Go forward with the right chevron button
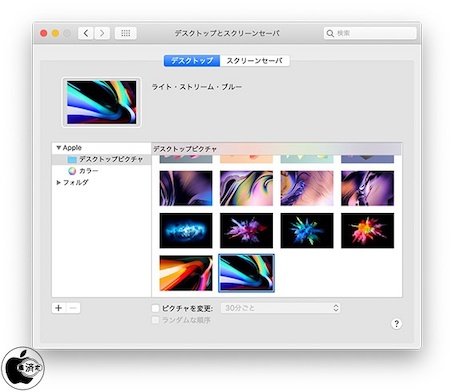Image resolution: width=454 pixels, height=392 pixels. [102, 33]
